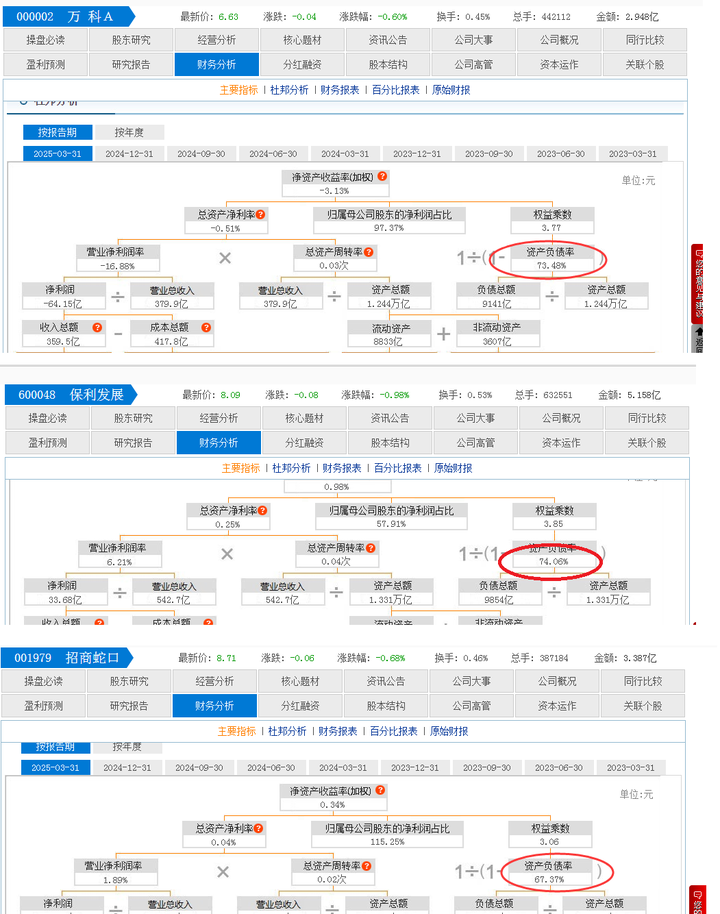Select 按年度 toggle in 万科A panel
Image resolution: width=720 pixels, height=914 pixels.
(x=129, y=132)
